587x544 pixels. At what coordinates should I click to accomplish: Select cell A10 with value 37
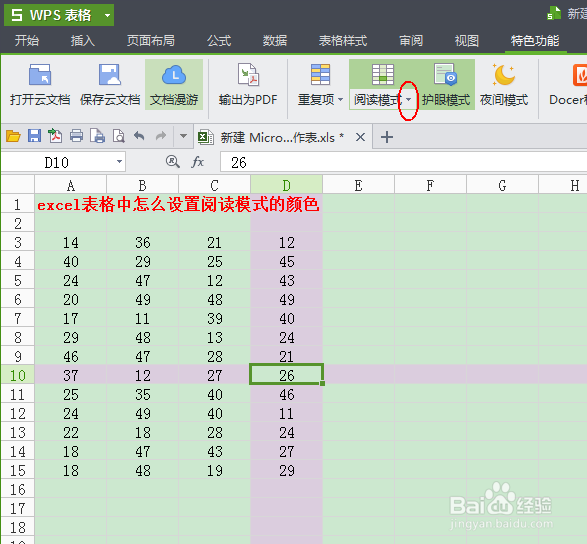(71, 376)
